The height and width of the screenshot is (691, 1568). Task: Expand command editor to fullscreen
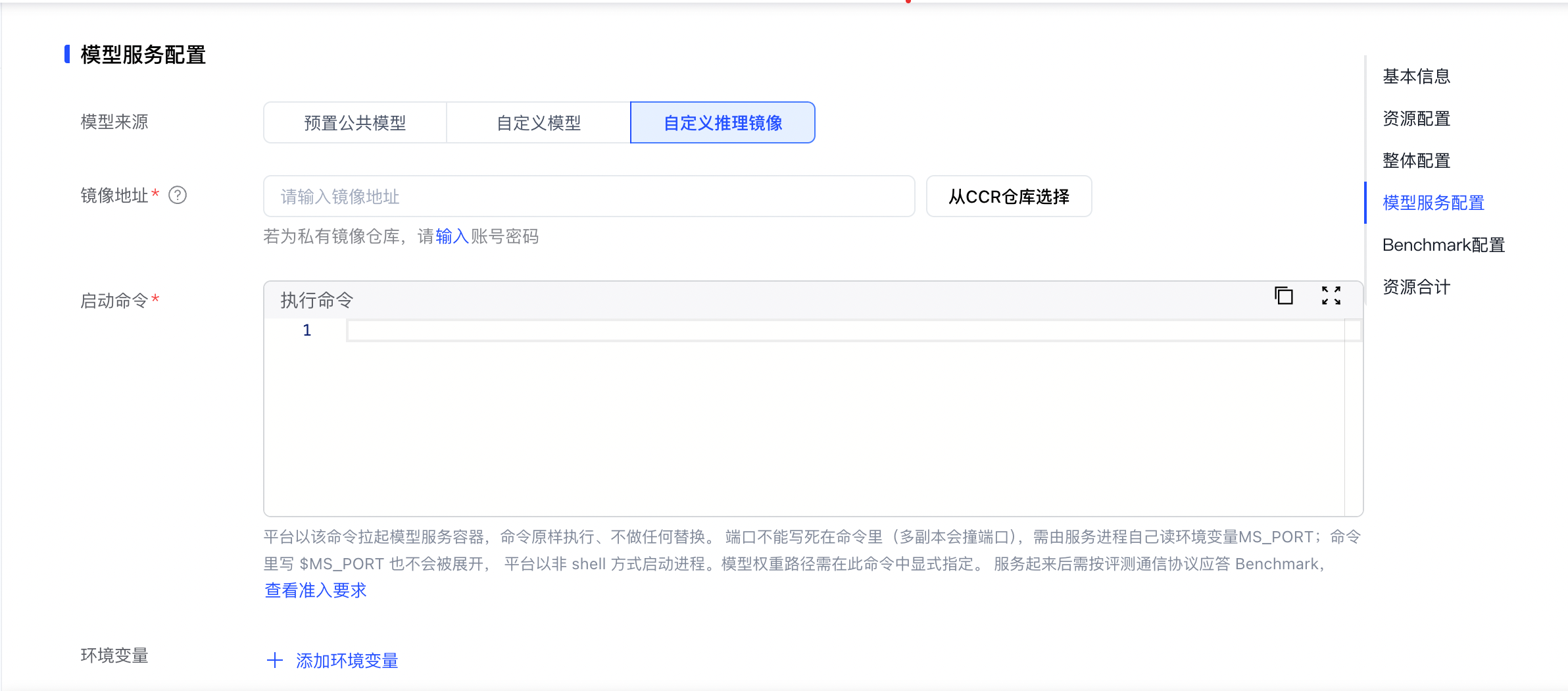[x=1331, y=295]
